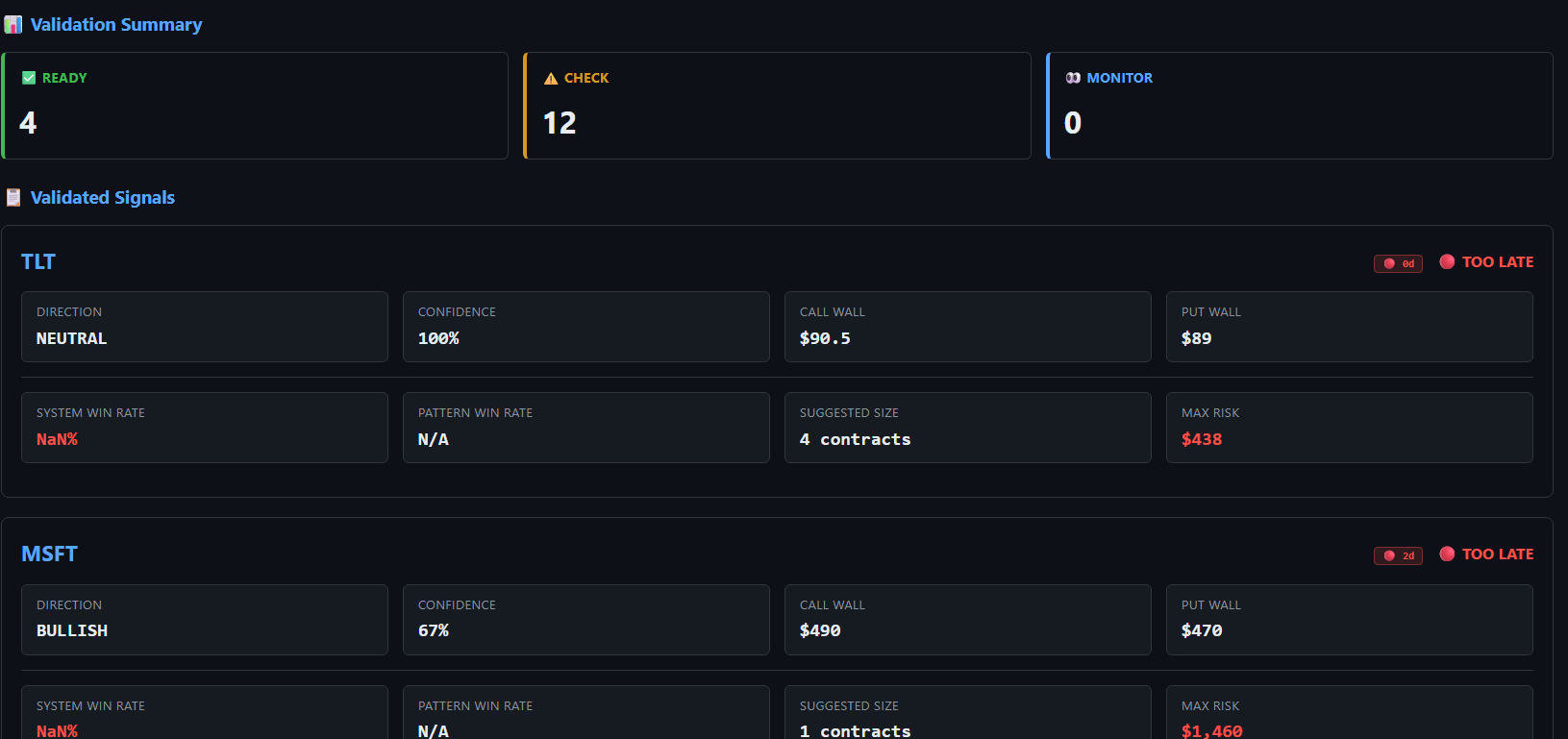Click the MONITOR count number 0
Image resolution: width=1568 pixels, height=739 pixels.
pos(1073,123)
